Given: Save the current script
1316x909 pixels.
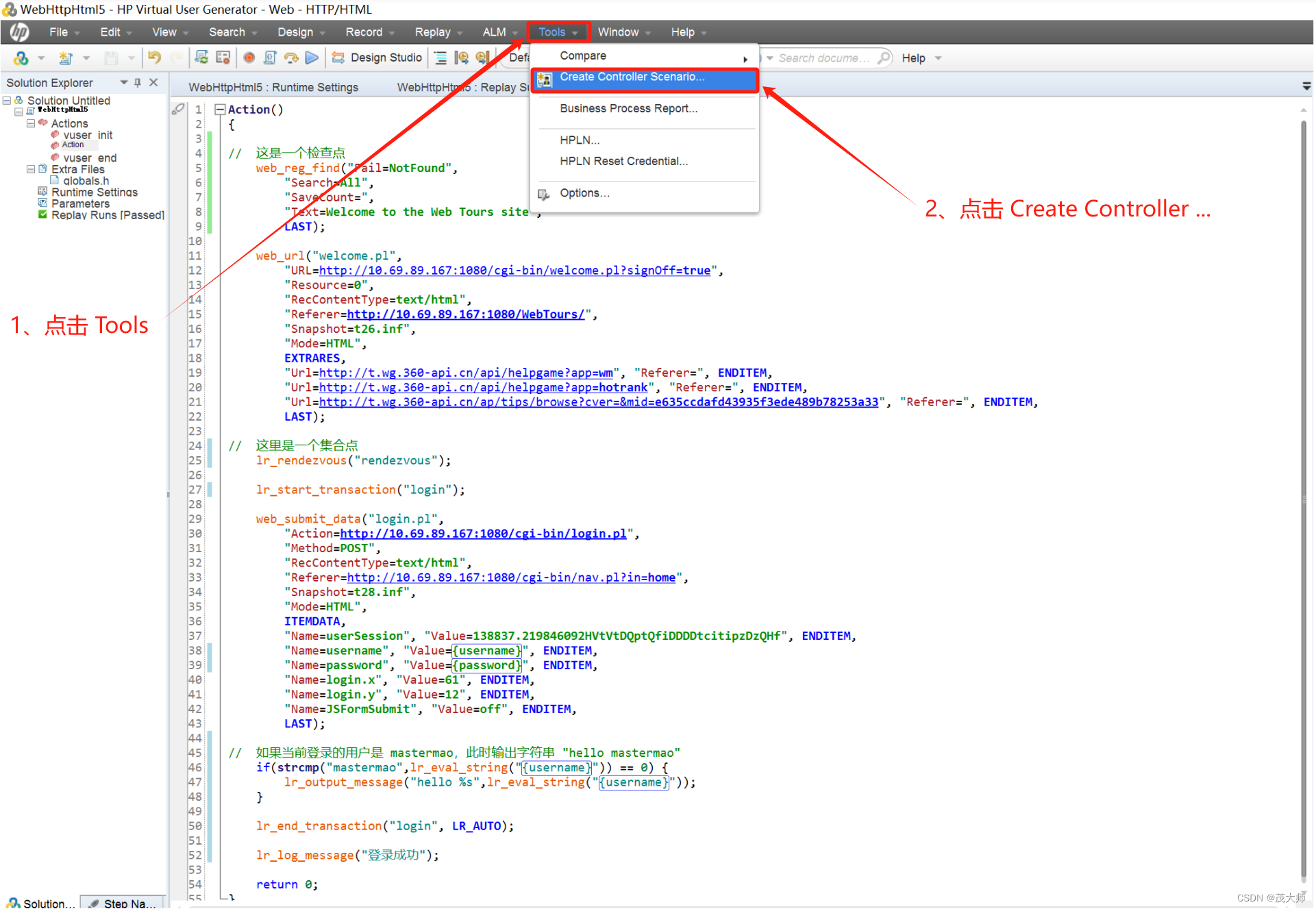Looking at the screenshot, I should pos(111,58).
